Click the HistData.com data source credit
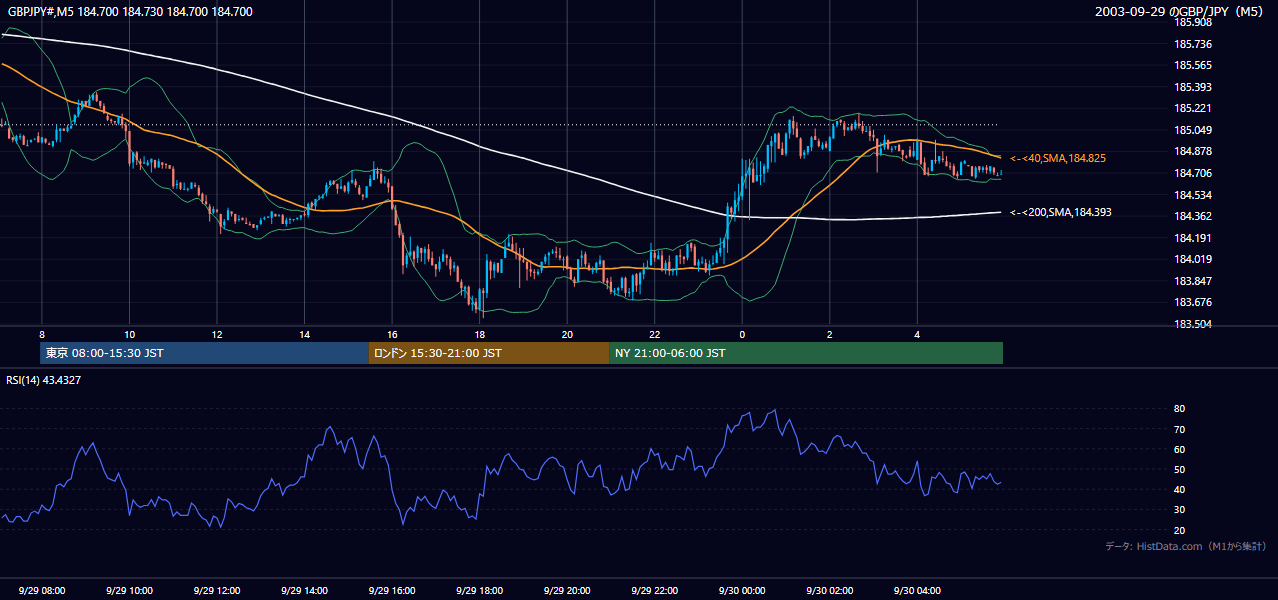The image size is (1278, 600). click(1185, 546)
